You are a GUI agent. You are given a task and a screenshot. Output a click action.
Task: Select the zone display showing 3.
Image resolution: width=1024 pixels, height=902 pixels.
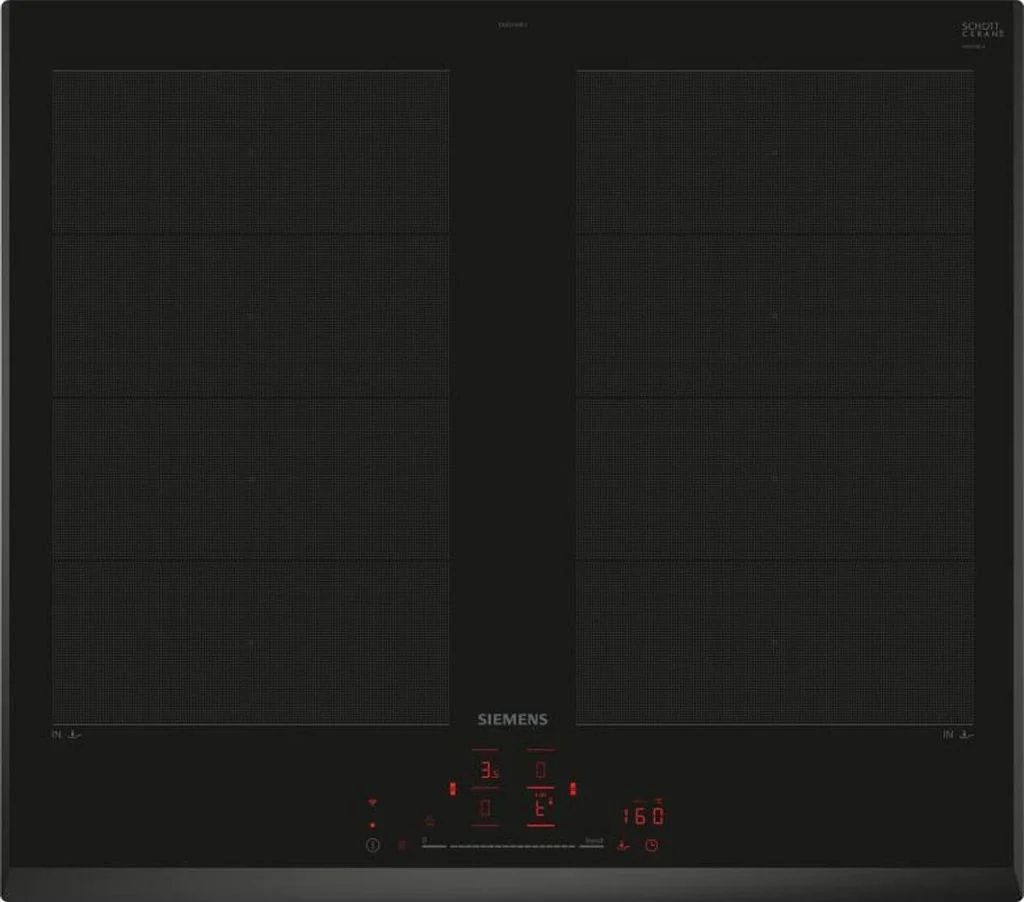coord(487,770)
